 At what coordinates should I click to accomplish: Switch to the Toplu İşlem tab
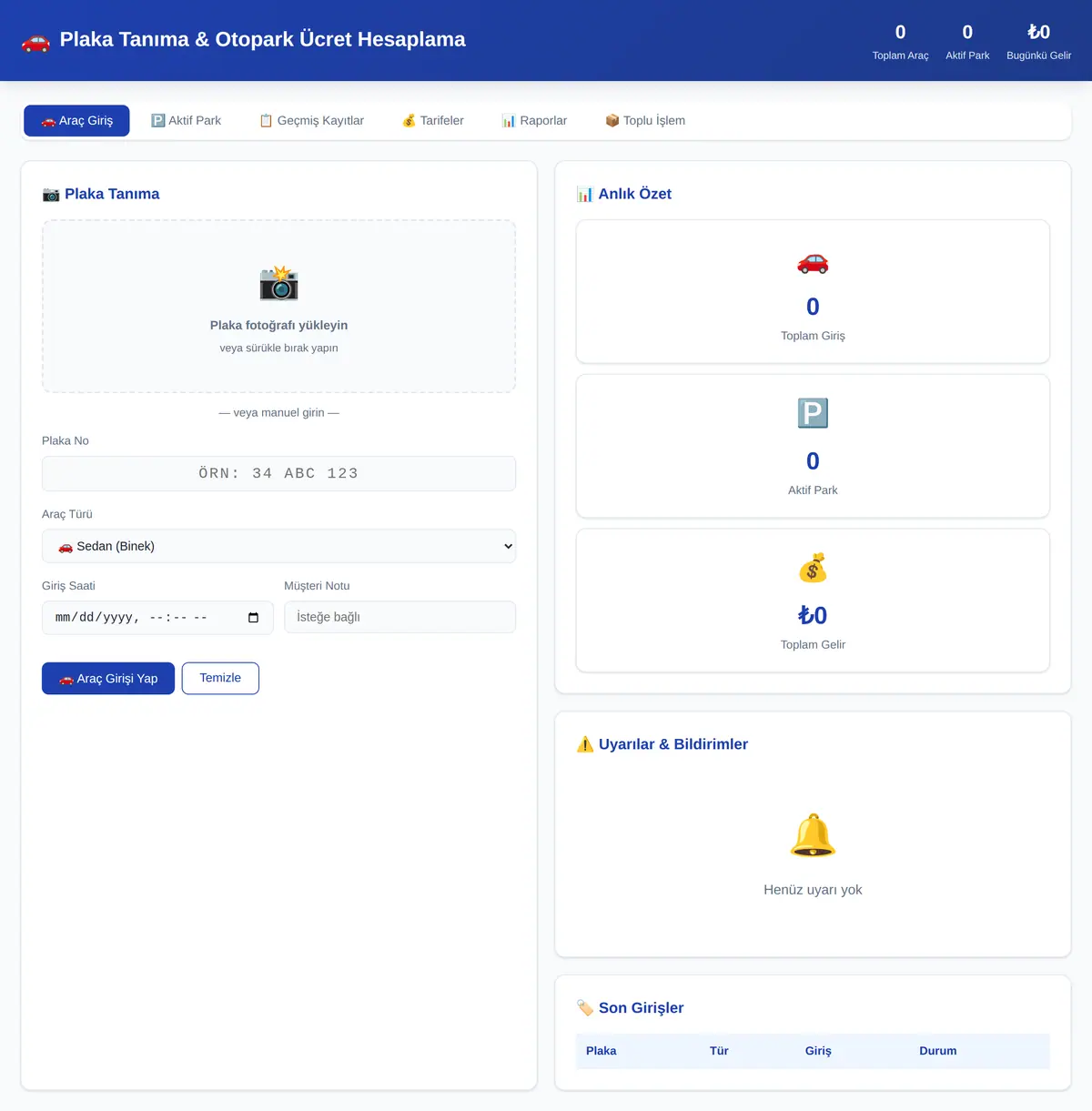pyautogui.click(x=645, y=121)
